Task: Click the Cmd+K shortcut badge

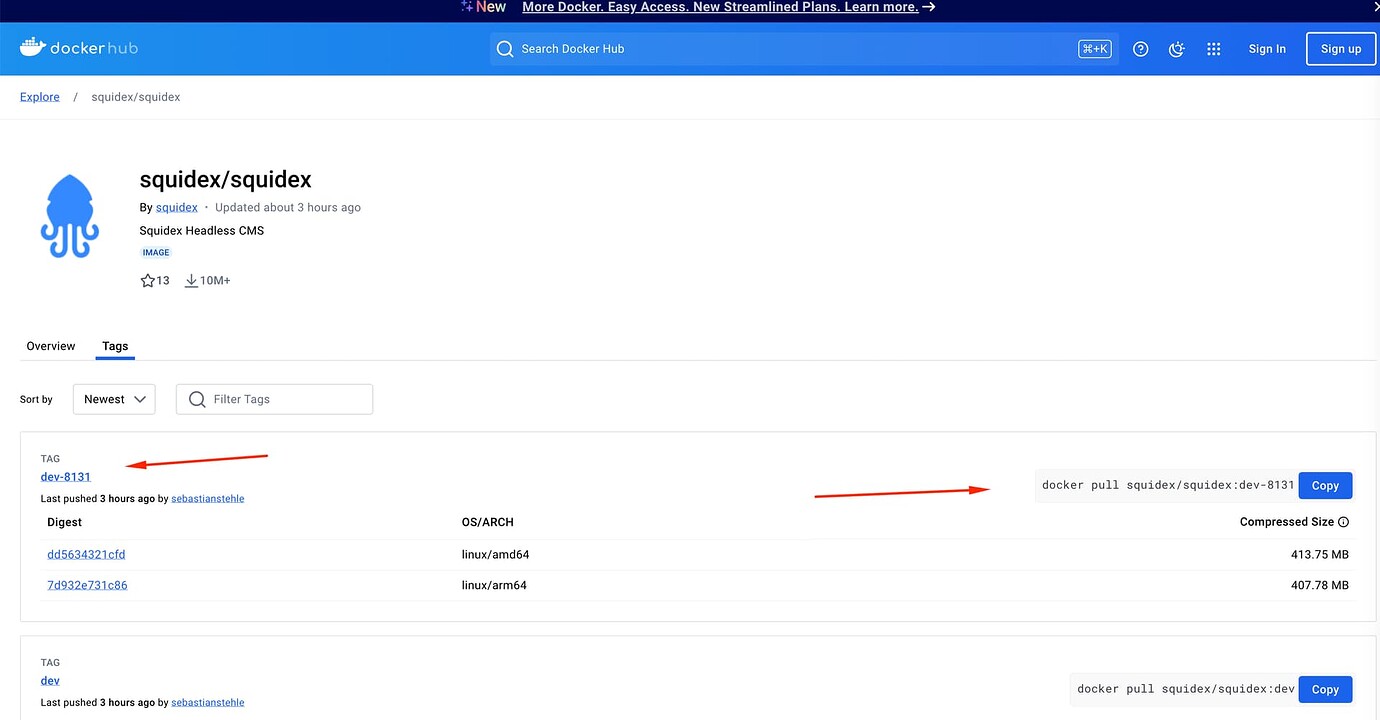Action: [1095, 49]
